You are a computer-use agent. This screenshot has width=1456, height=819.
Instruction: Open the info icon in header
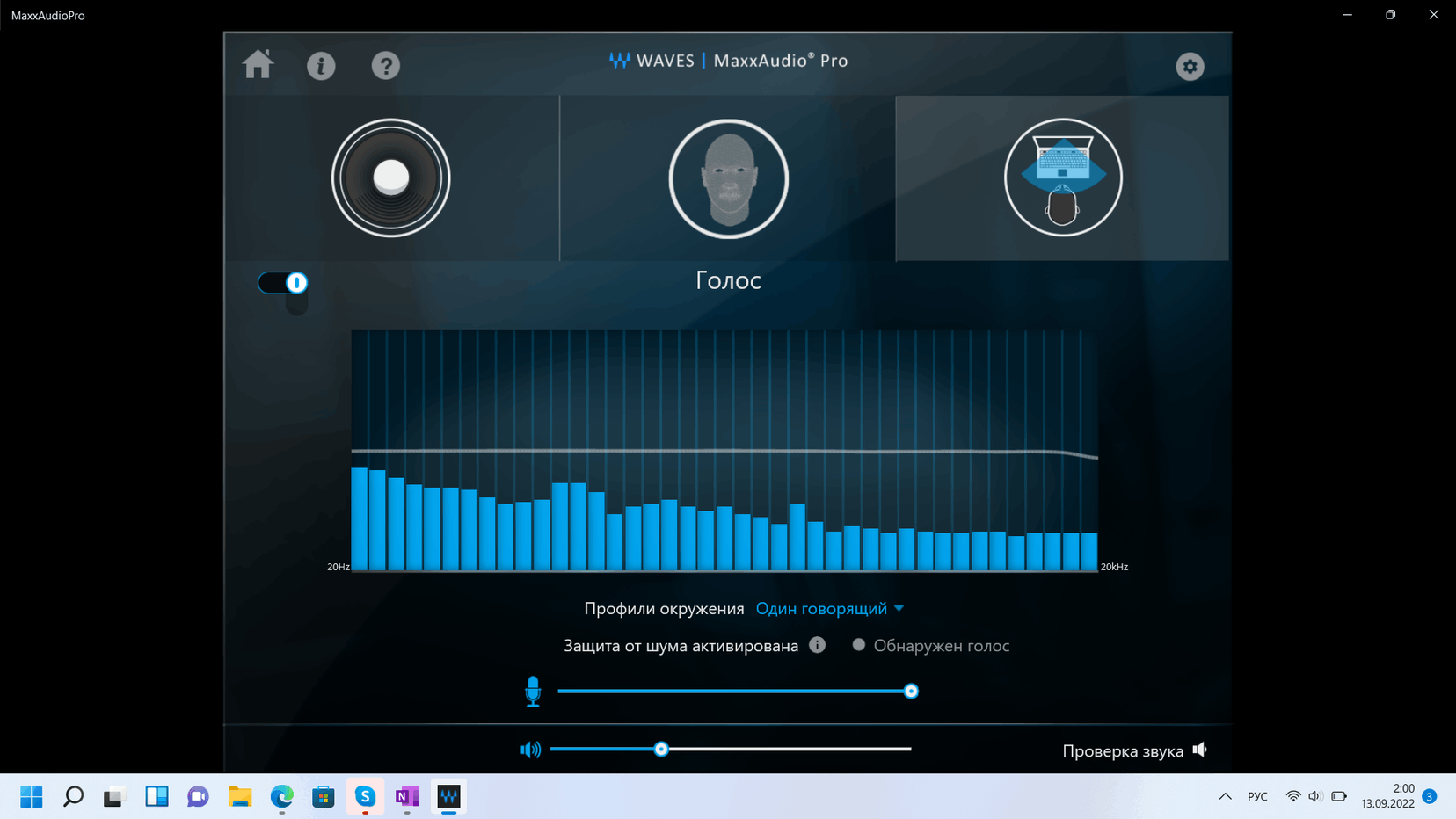(x=321, y=66)
